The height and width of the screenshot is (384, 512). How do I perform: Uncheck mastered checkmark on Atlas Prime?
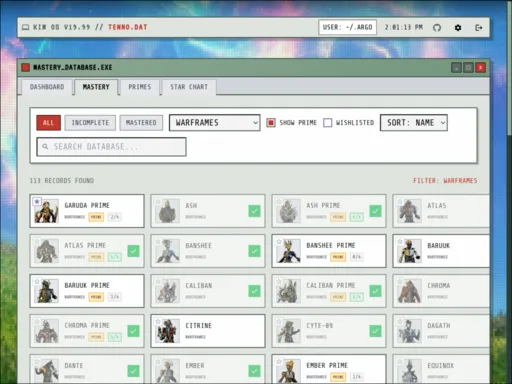[133, 251]
